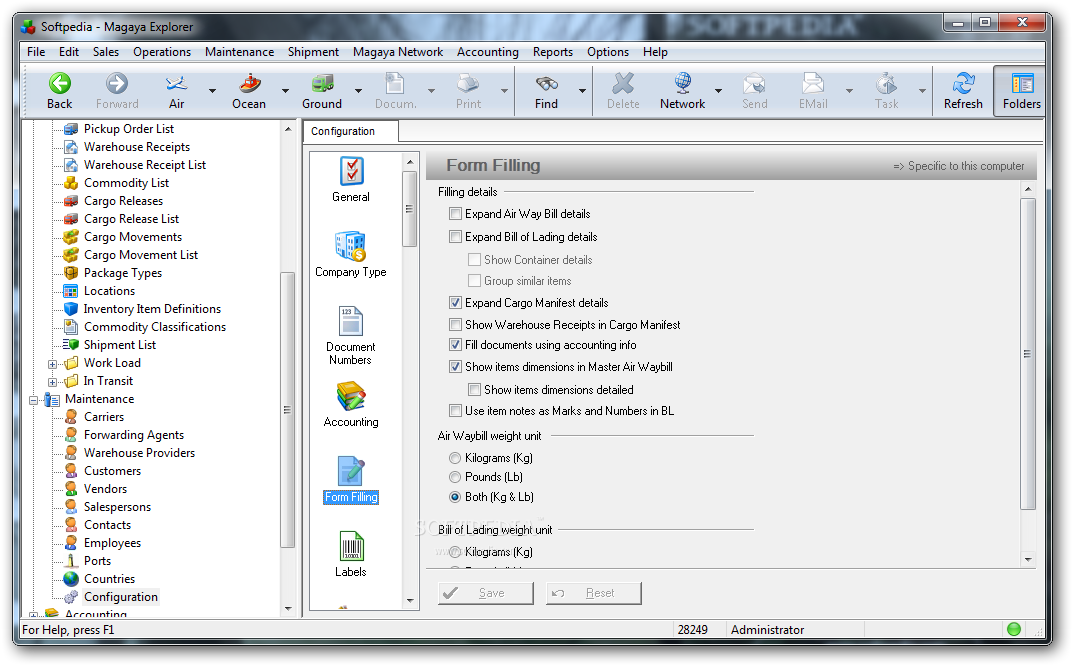1073x666 pixels.
Task: Open General configuration icon
Action: click(351, 172)
